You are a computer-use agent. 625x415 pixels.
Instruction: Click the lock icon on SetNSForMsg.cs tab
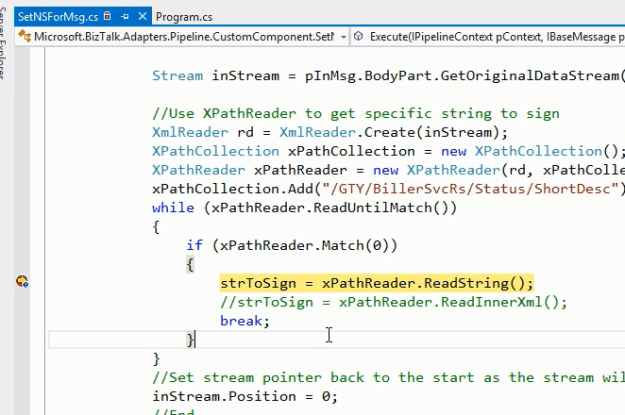pos(107,16)
